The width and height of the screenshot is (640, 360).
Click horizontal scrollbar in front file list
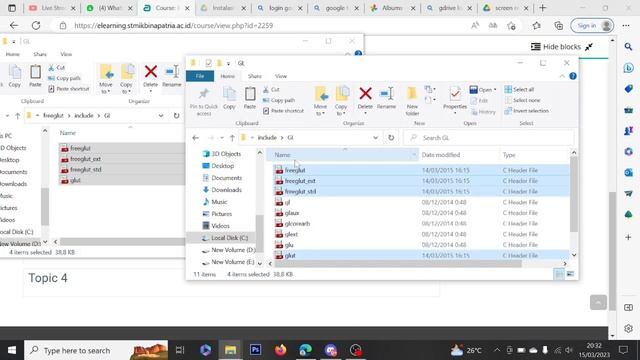(398, 264)
